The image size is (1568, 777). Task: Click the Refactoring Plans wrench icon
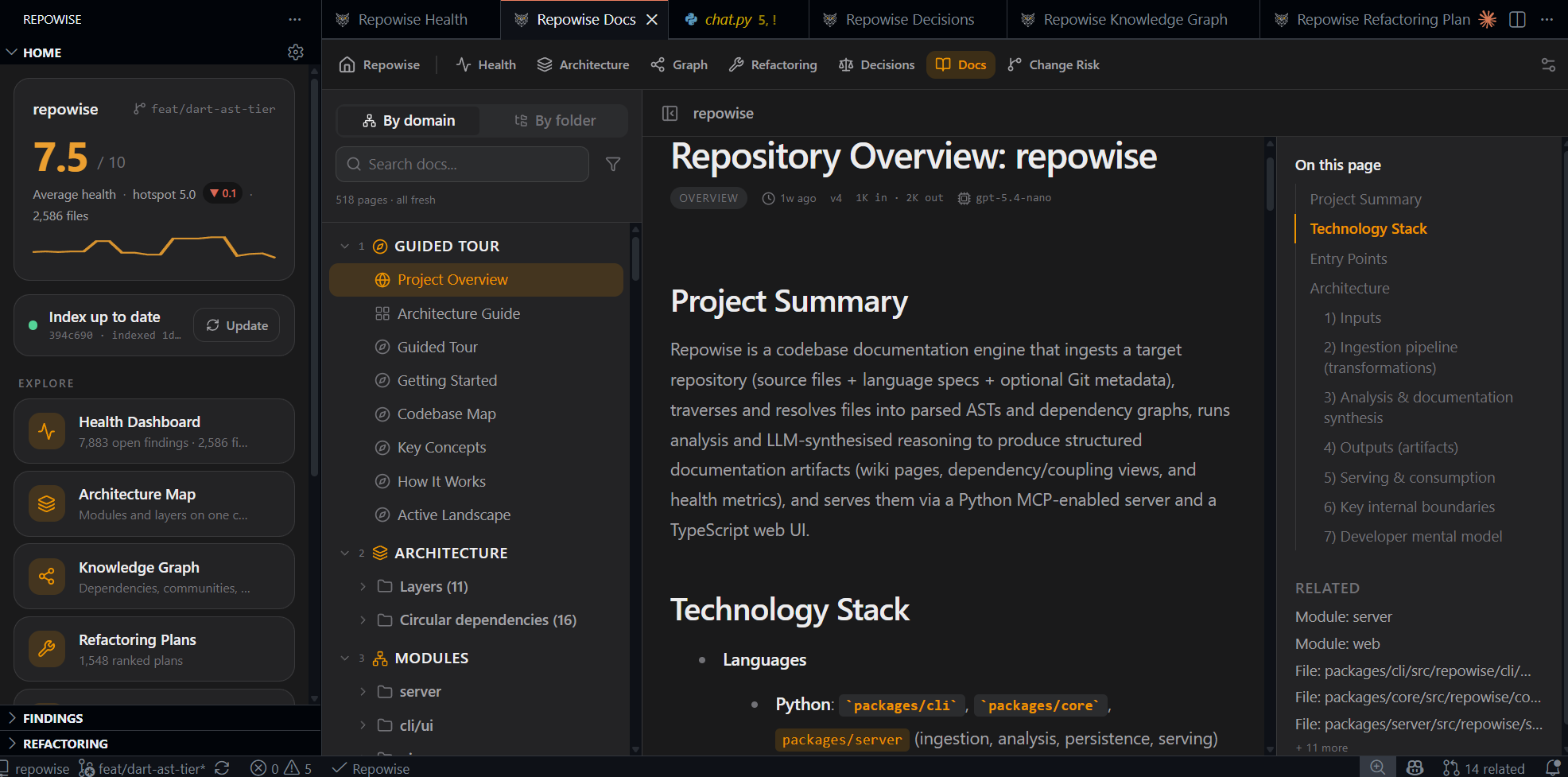coord(47,649)
